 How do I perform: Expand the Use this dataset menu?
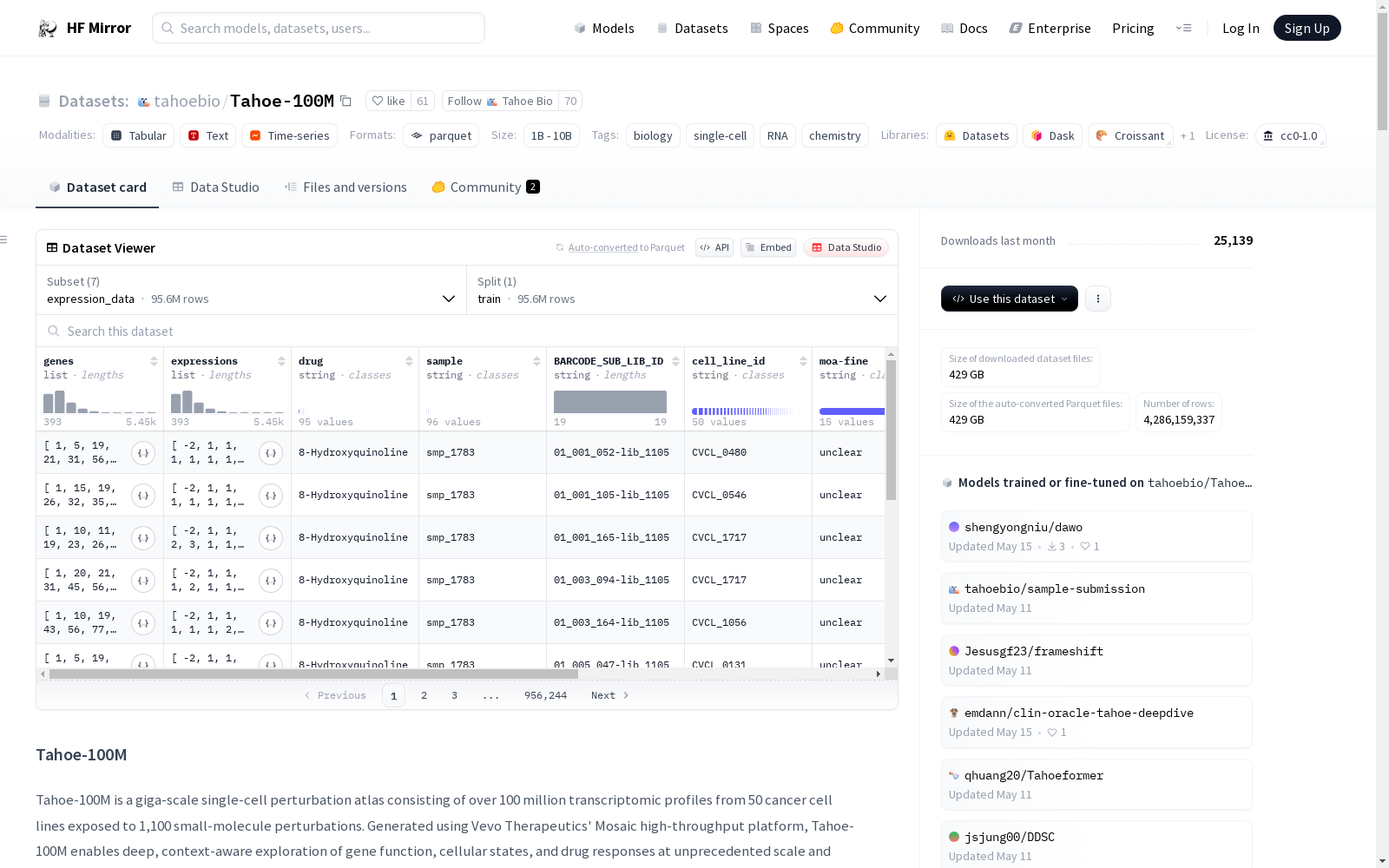1010,299
